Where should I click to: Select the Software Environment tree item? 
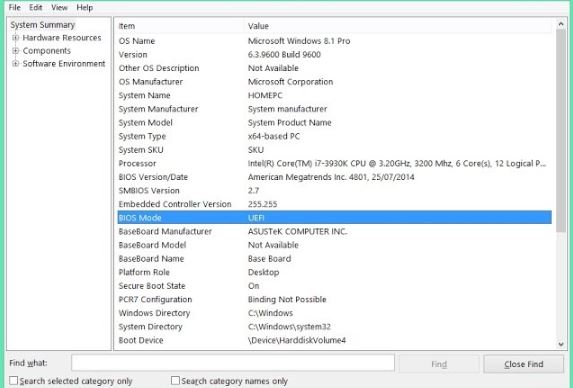[64, 64]
